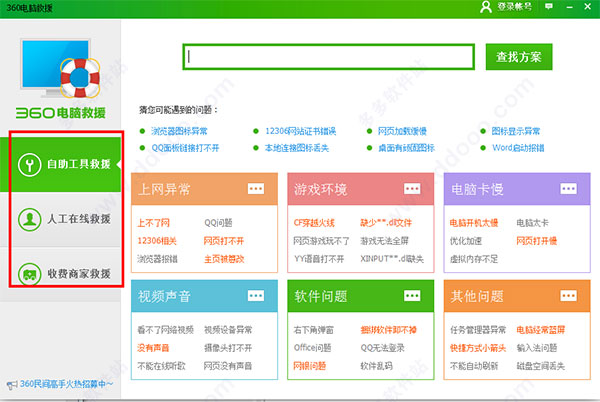
Task: Open Word启动报错 suggested problem
Action: click(518, 148)
